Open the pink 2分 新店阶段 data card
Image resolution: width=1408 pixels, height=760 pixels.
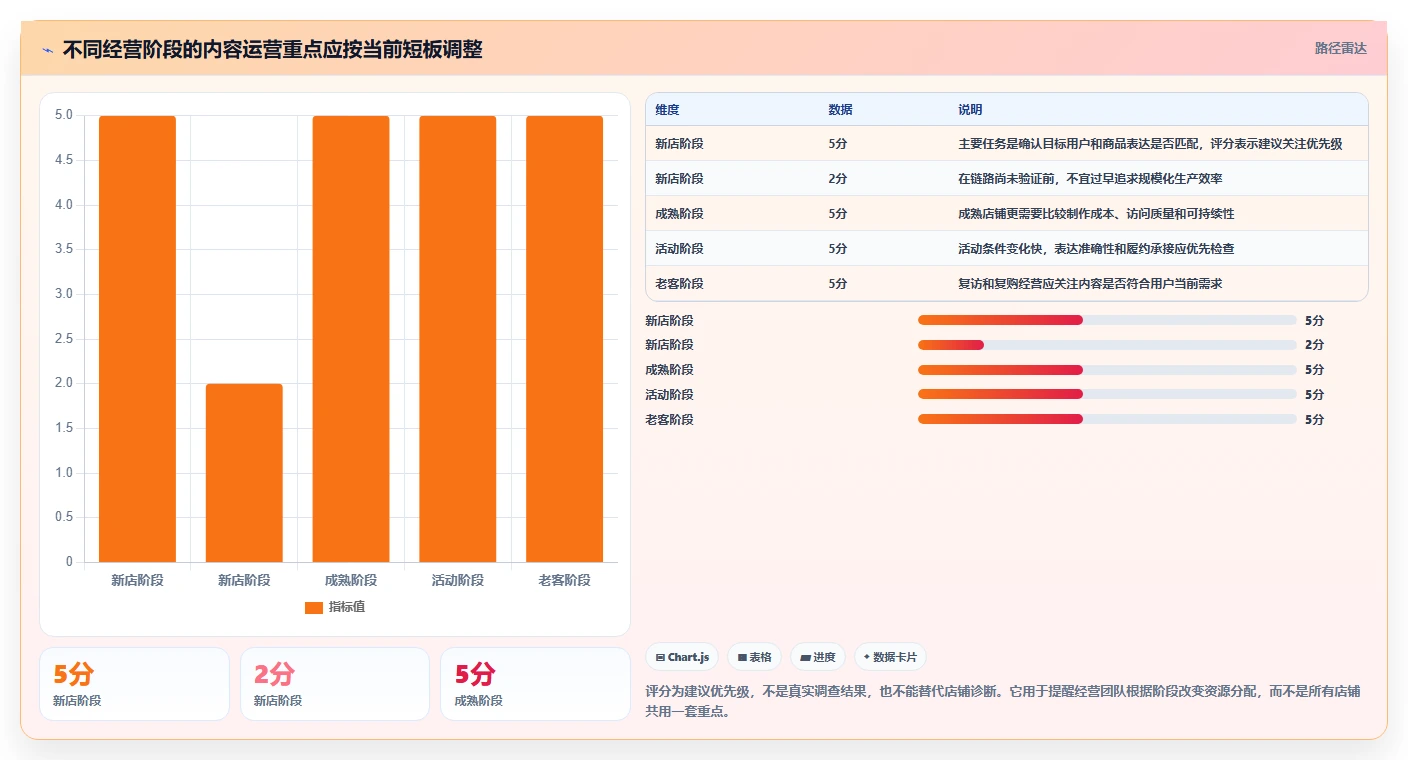click(x=335, y=684)
